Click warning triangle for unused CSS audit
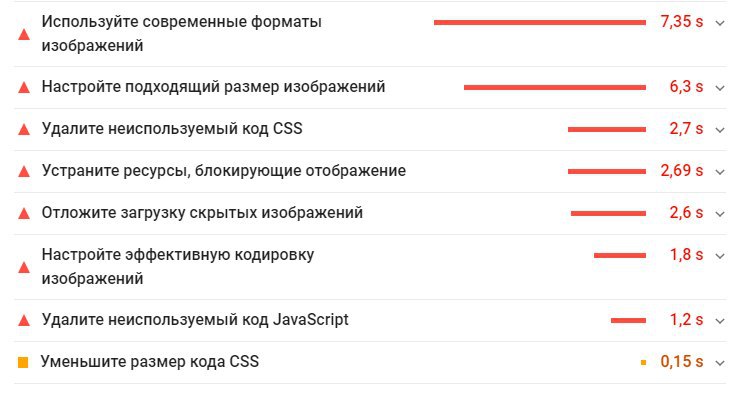745x415 pixels. tap(24, 130)
